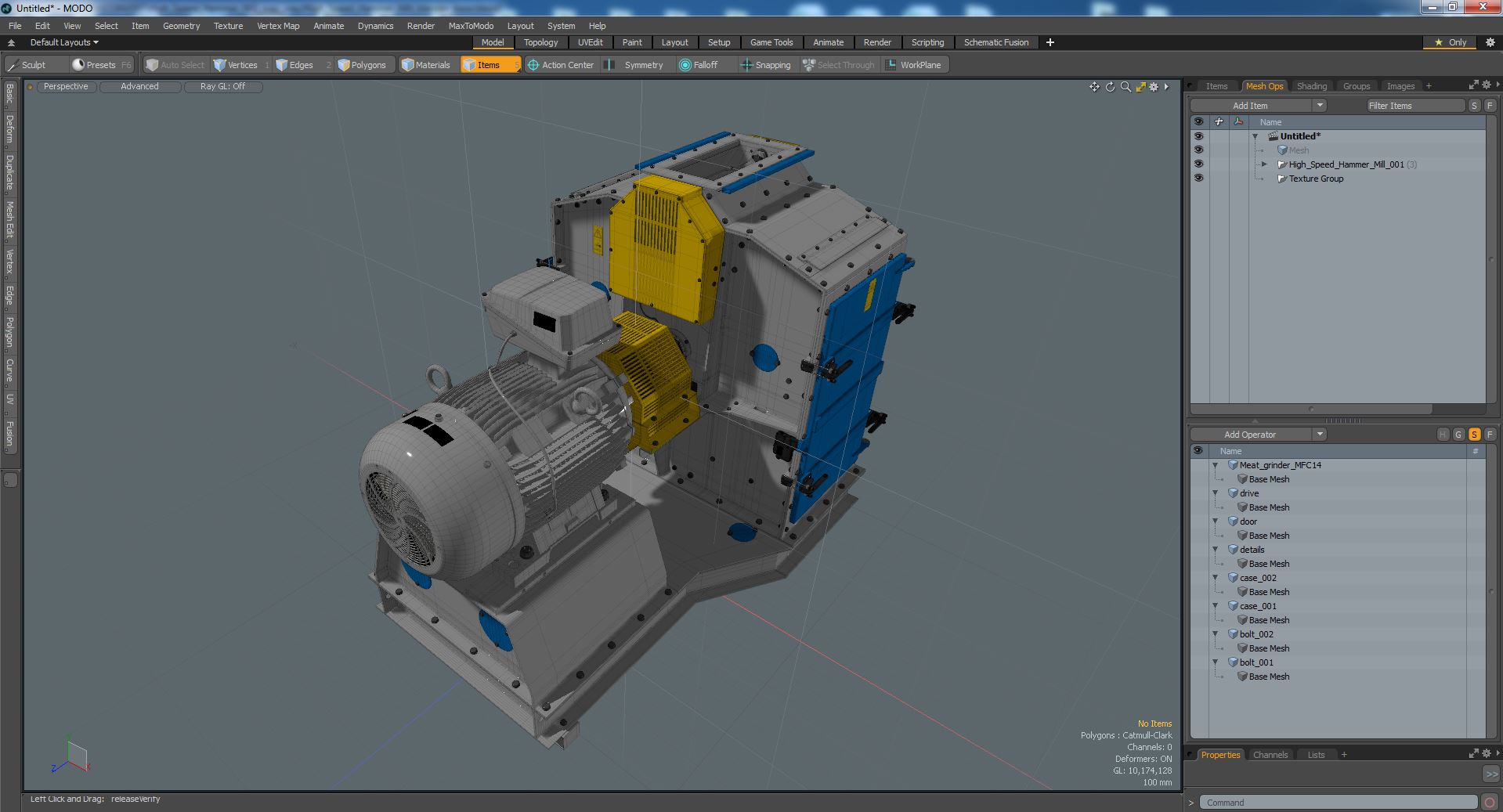Toggle Snapping
Viewport: 1503px width, 812px height.
click(766, 65)
